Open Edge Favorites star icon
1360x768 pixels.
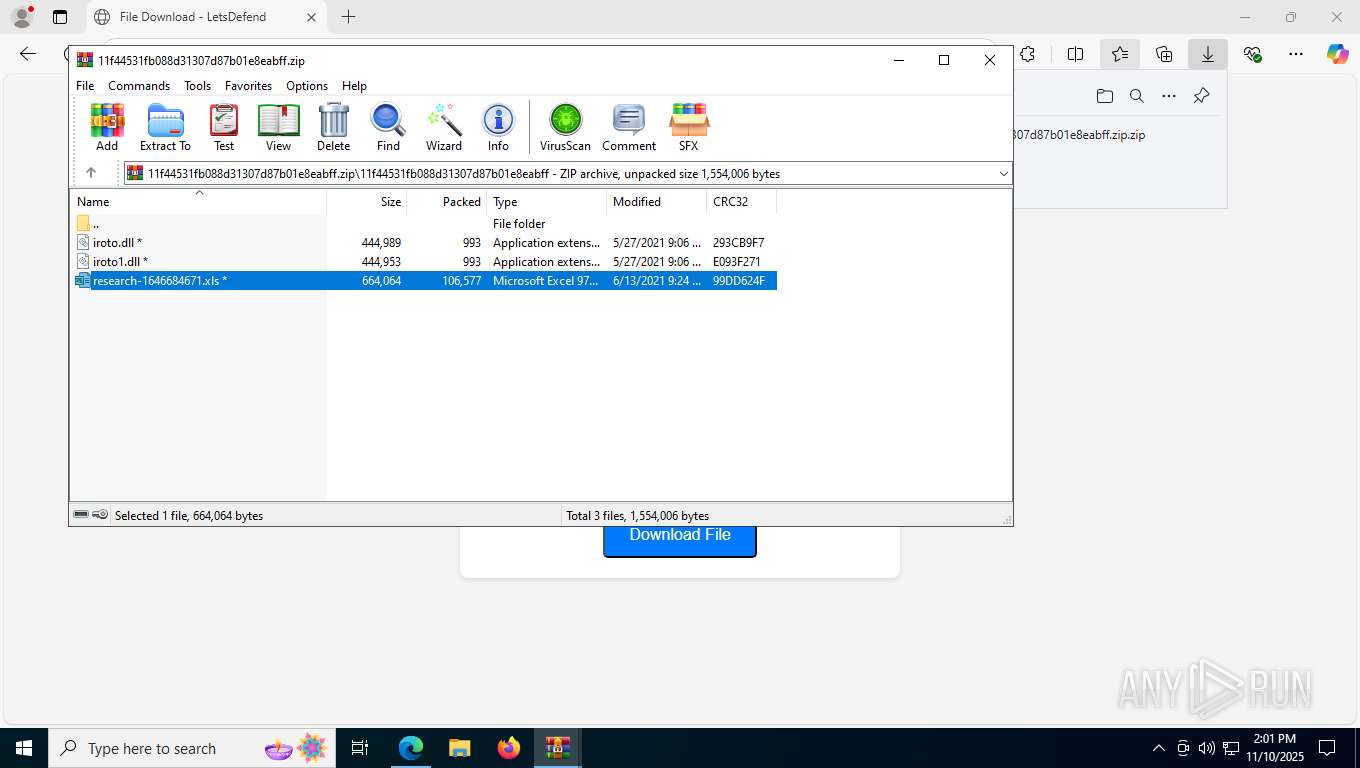(x=1120, y=54)
